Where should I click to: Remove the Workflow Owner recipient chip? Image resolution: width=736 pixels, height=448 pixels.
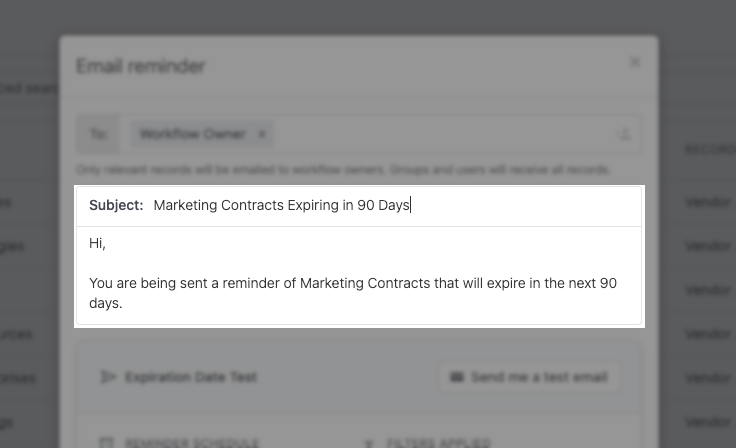point(262,134)
